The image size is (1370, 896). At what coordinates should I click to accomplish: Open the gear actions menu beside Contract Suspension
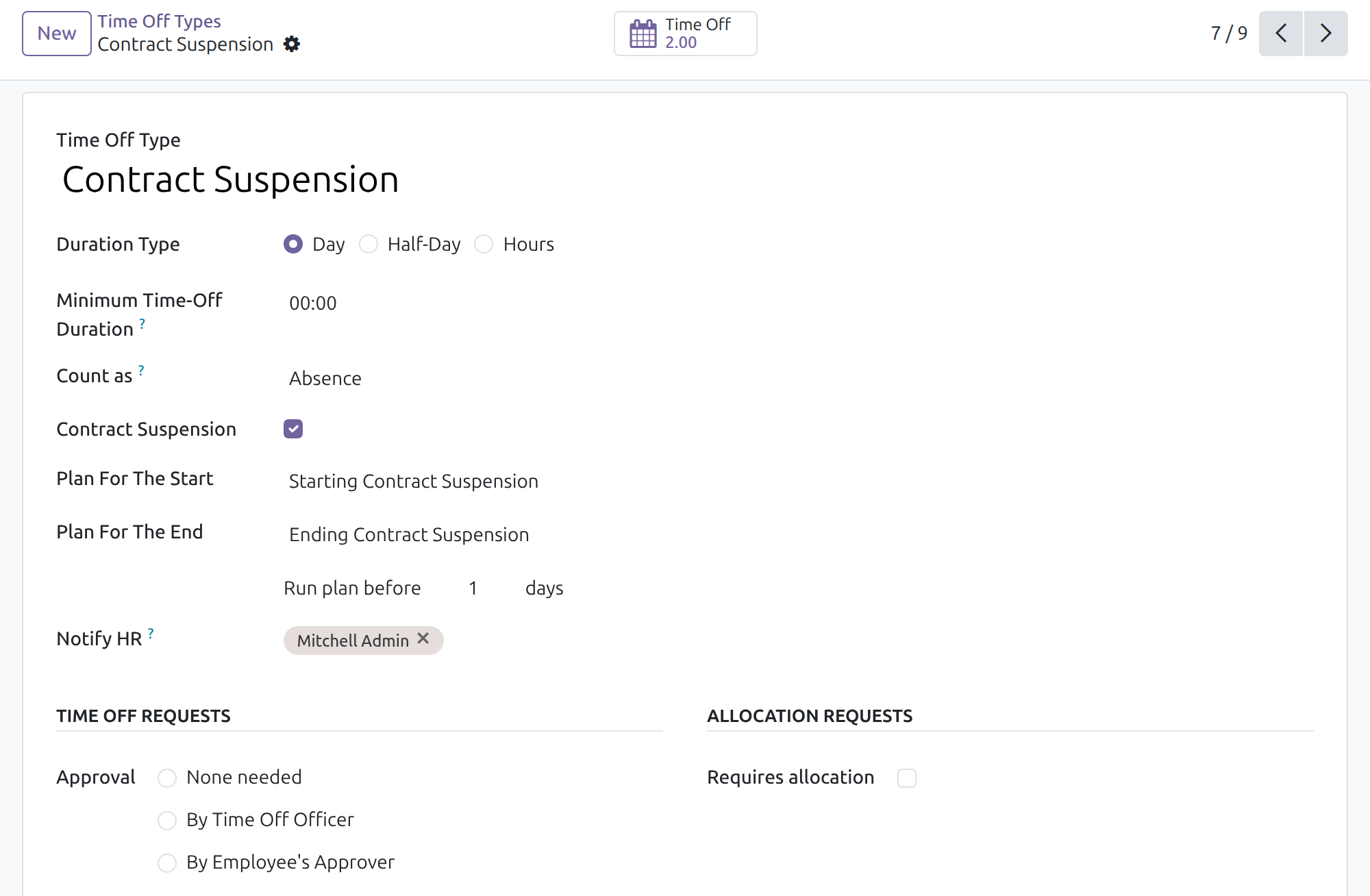(292, 45)
